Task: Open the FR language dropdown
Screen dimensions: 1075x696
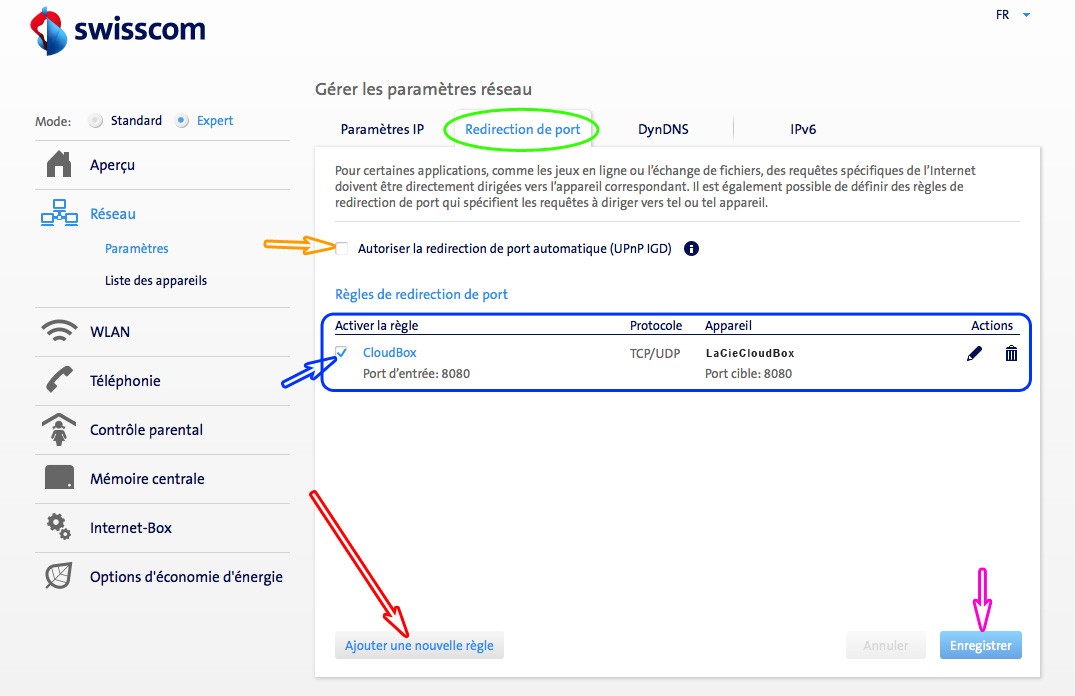Action: (x=1012, y=15)
